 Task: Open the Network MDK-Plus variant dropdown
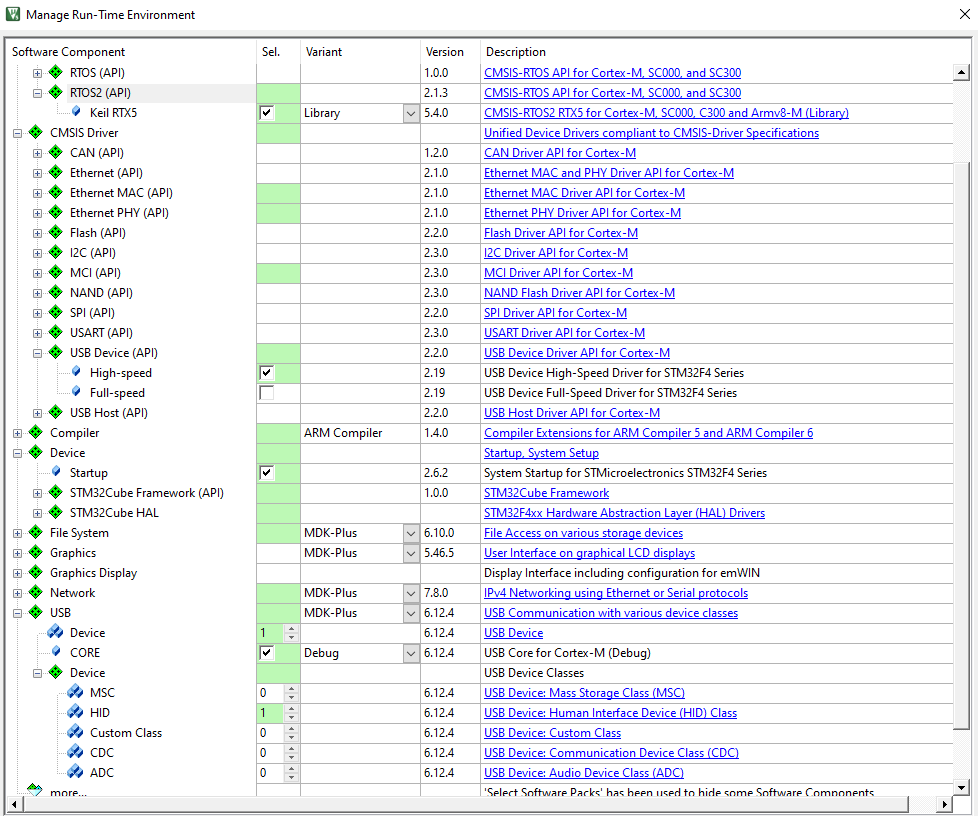(x=411, y=593)
